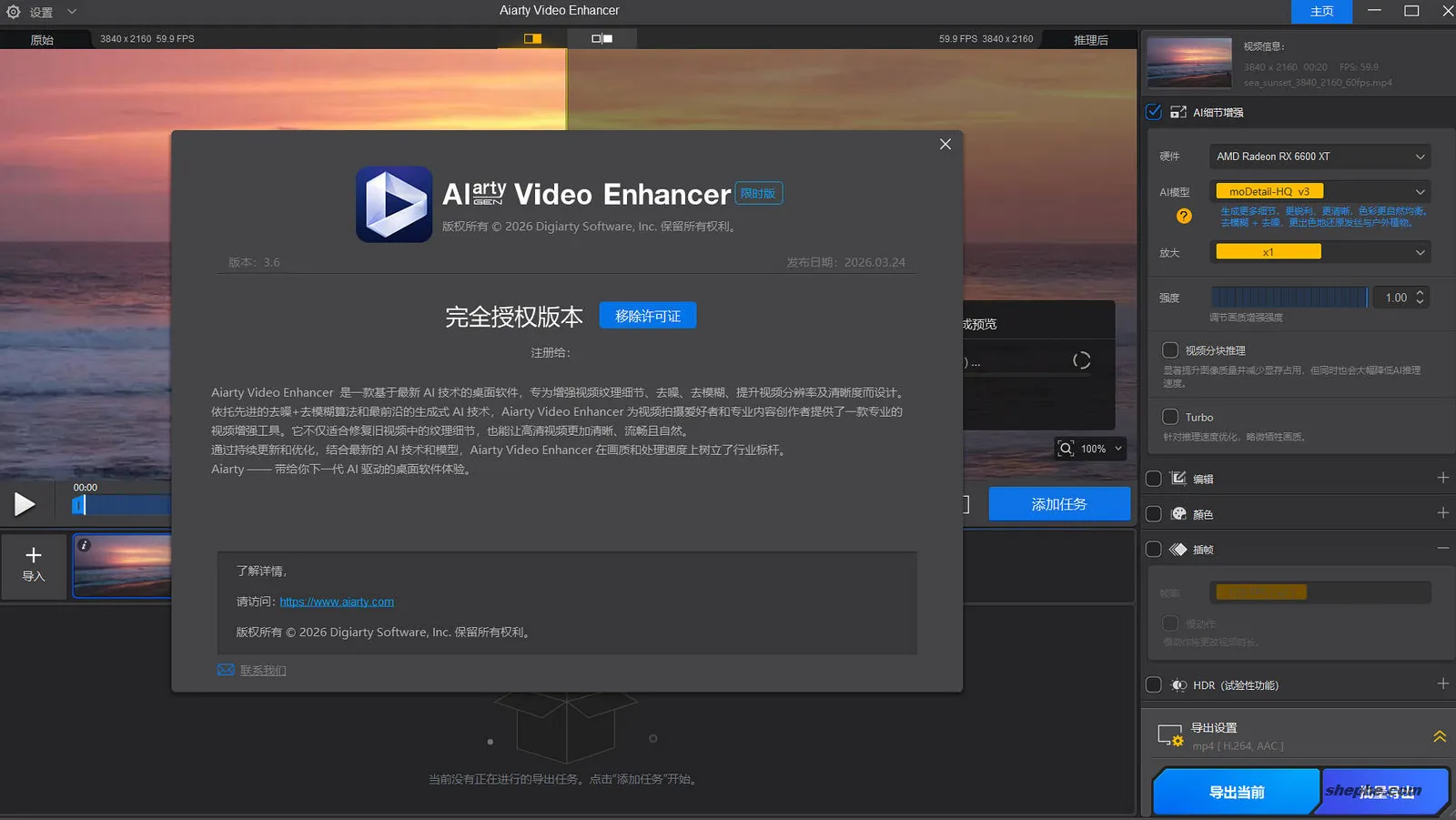1456x820 pixels.
Task: Open the 硬件 hardware dropdown
Action: [x=1319, y=156]
